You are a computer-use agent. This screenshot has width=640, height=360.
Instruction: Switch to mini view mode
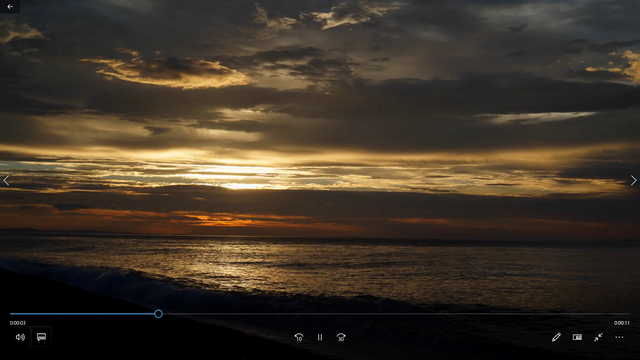[577, 337]
